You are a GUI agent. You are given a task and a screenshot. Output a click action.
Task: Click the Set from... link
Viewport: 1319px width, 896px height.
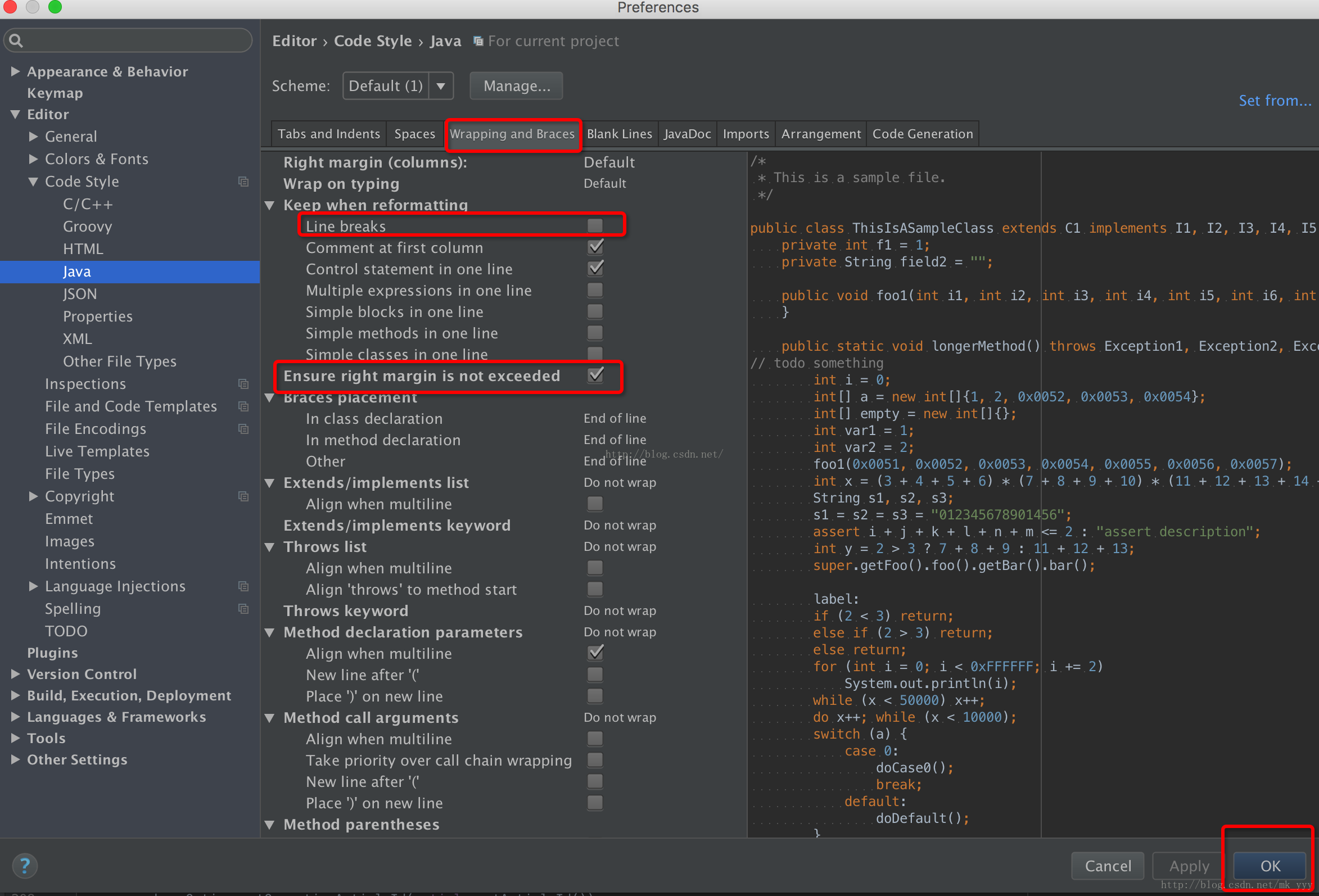click(1274, 101)
